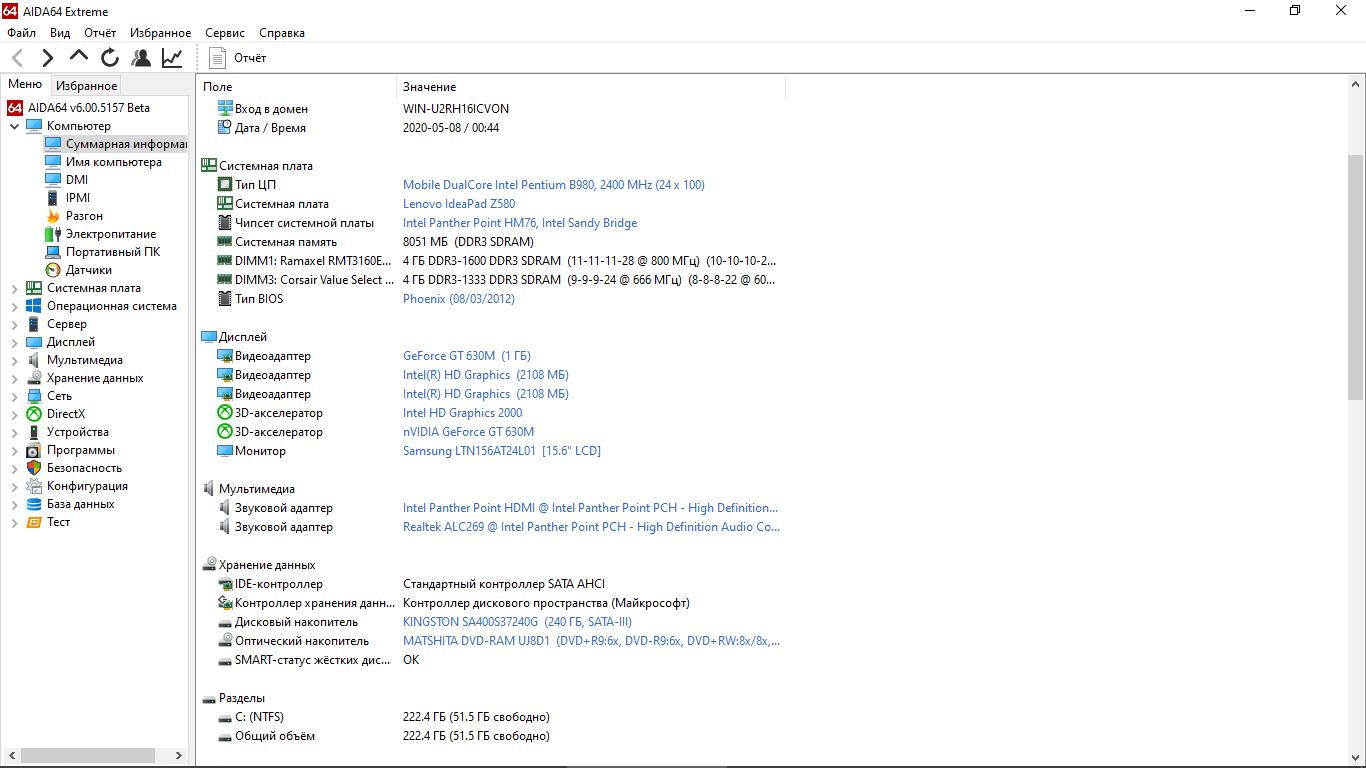Select the C: (NTFS) partition row
Screen dimensions: 1366x768
click(x=384, y=717)
